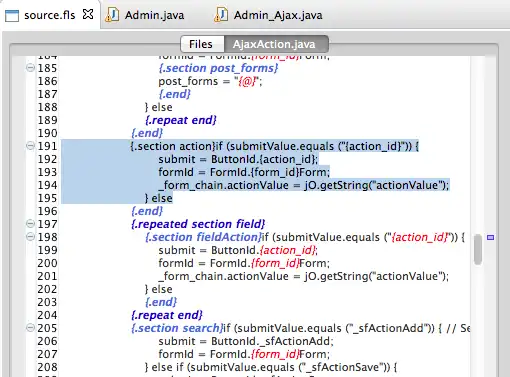
Task: Click the overview ruler annotation marker
Action: coord(490,237)
